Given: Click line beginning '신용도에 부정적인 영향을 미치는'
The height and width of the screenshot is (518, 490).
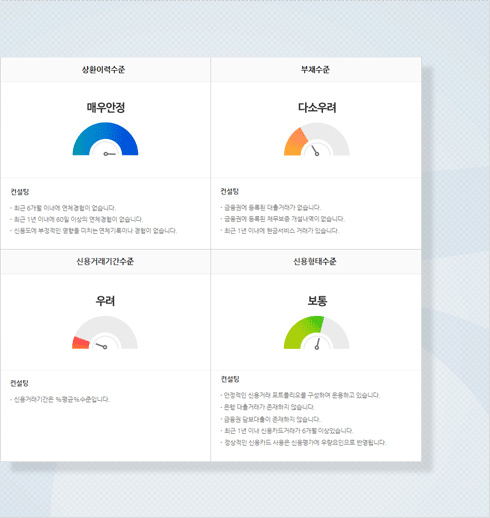Looking at the screenshot, I should tap(95, 231).
